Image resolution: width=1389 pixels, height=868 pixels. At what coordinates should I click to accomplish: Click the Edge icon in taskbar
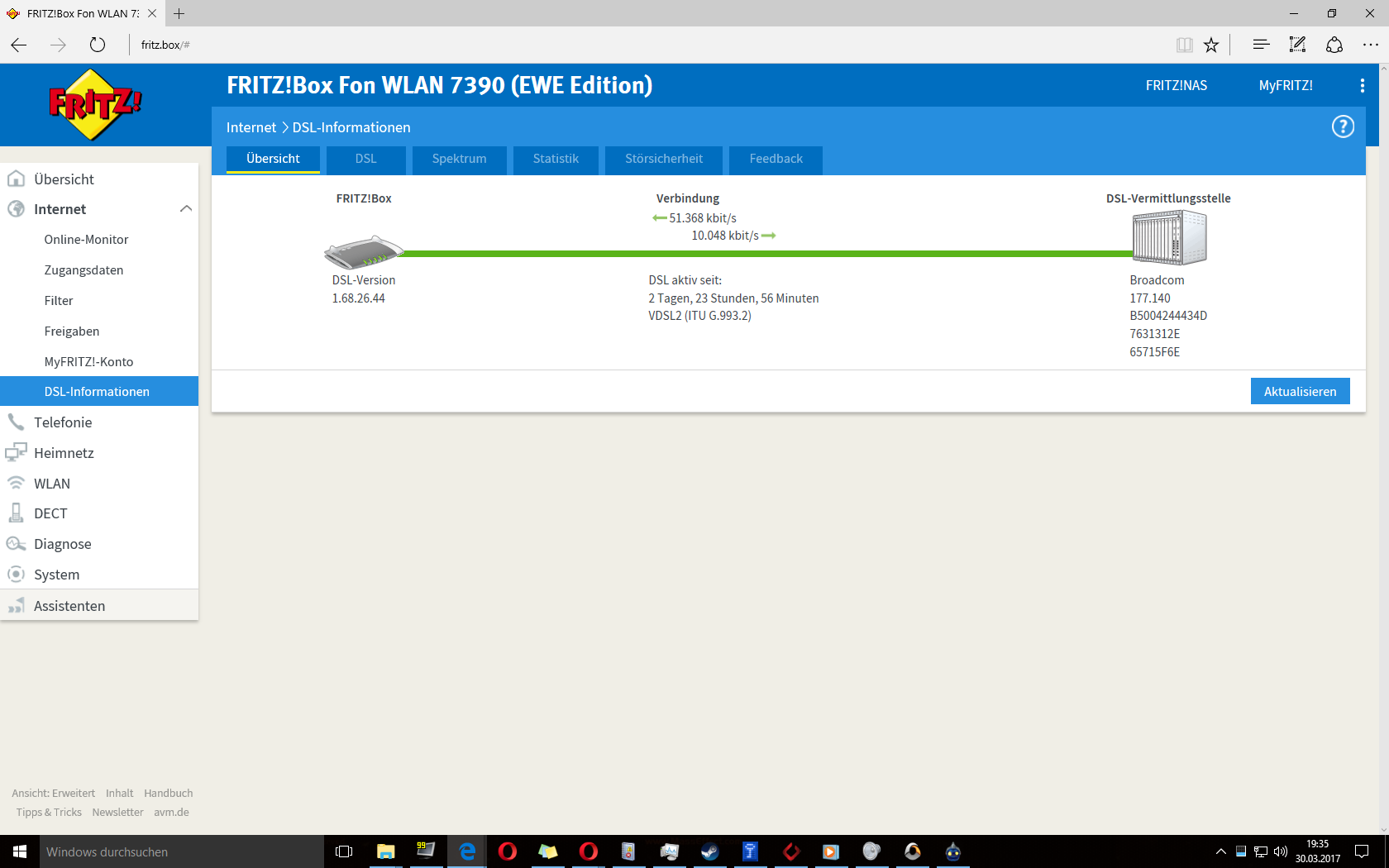point(467,851)
